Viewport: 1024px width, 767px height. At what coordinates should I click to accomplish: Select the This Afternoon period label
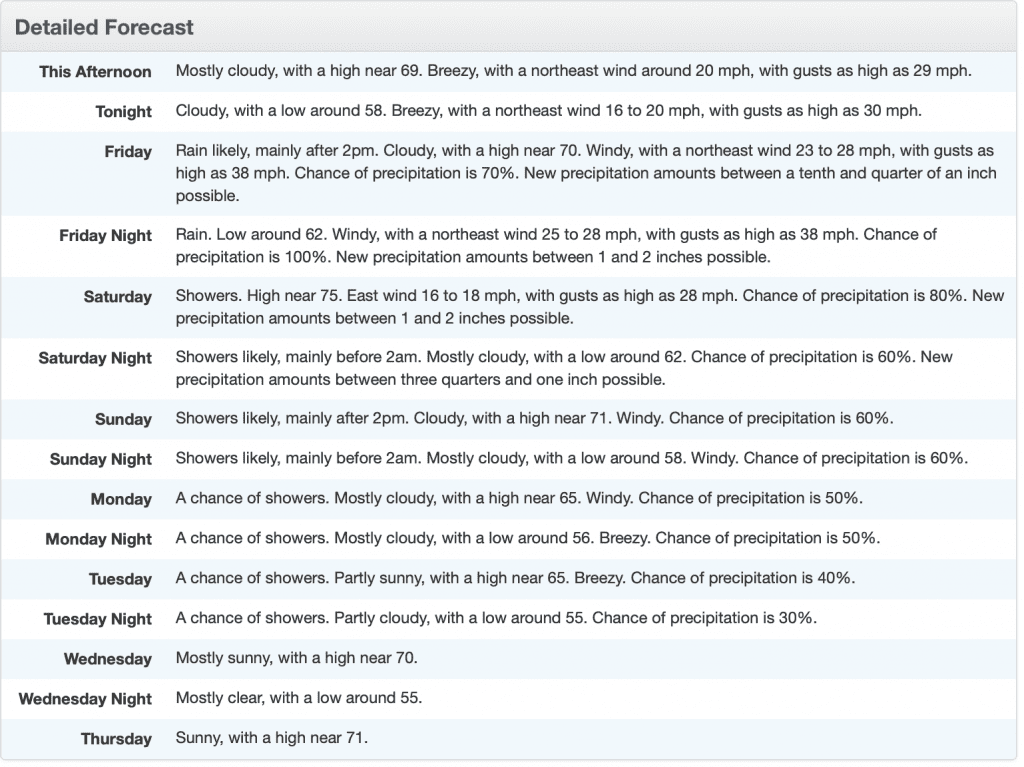[96, 72]
